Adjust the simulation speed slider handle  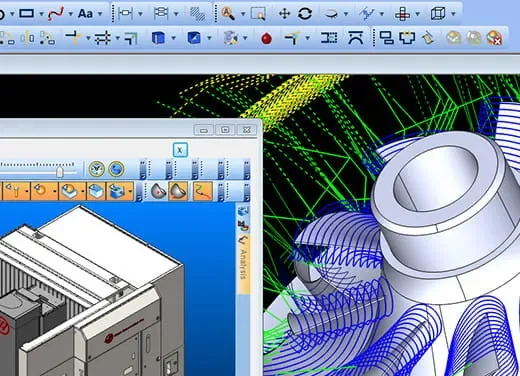click(x=60, y=172)
